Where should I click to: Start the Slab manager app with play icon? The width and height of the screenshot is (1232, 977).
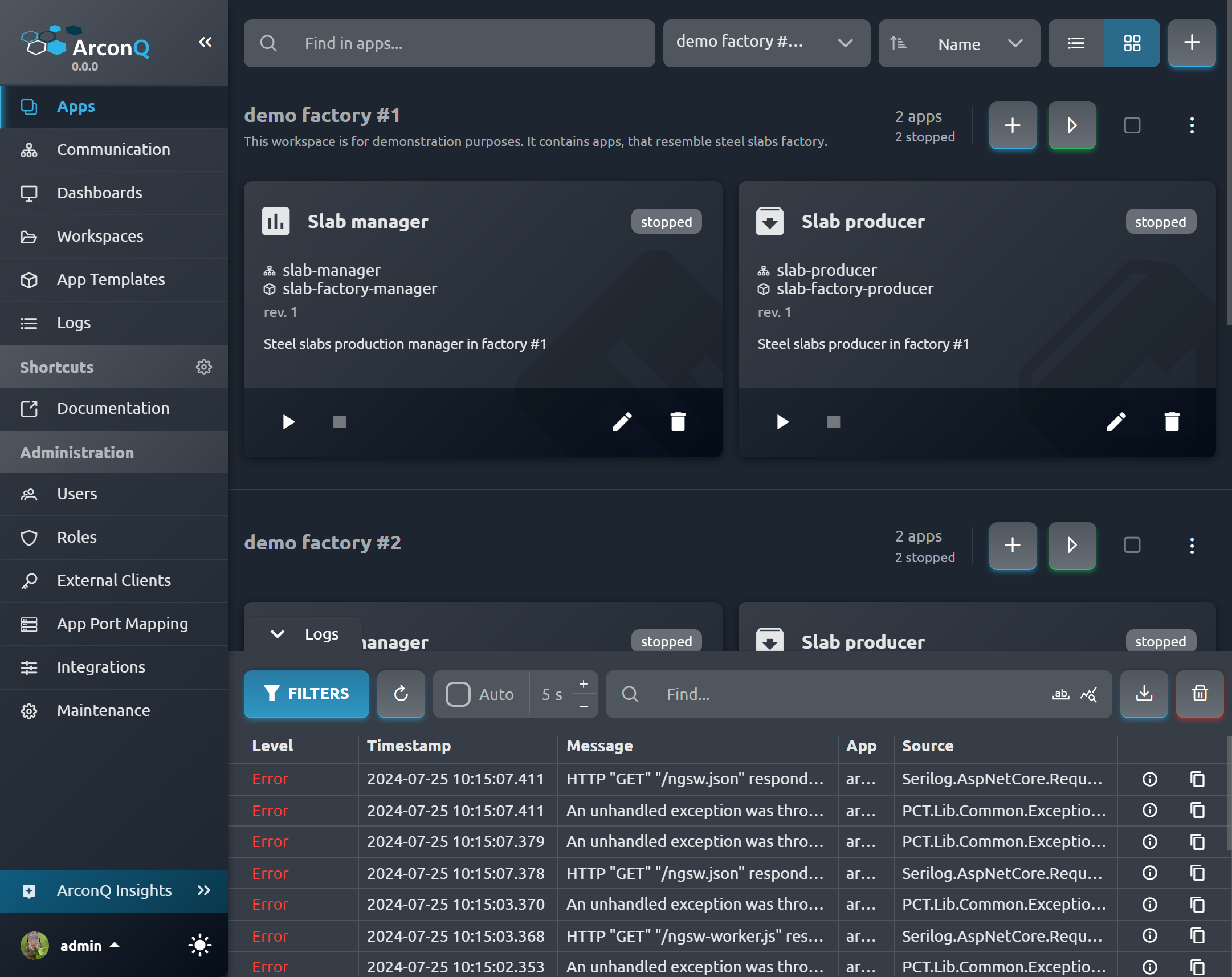point(288,422)
